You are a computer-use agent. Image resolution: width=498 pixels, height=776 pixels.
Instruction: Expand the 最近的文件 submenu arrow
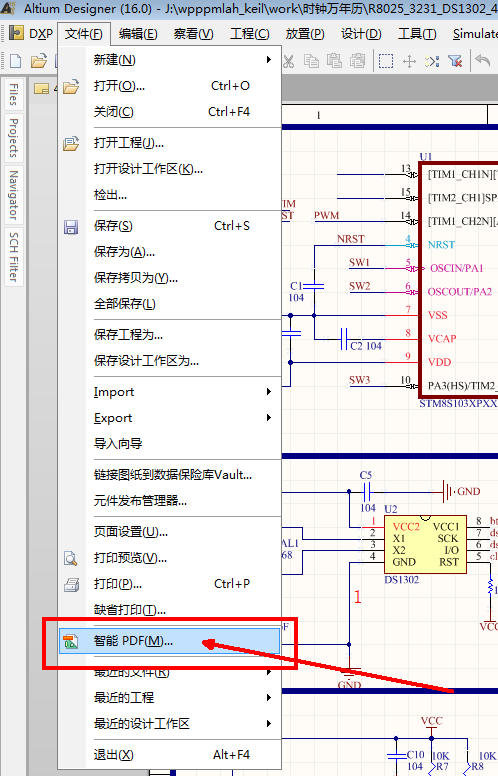(269, 672)
